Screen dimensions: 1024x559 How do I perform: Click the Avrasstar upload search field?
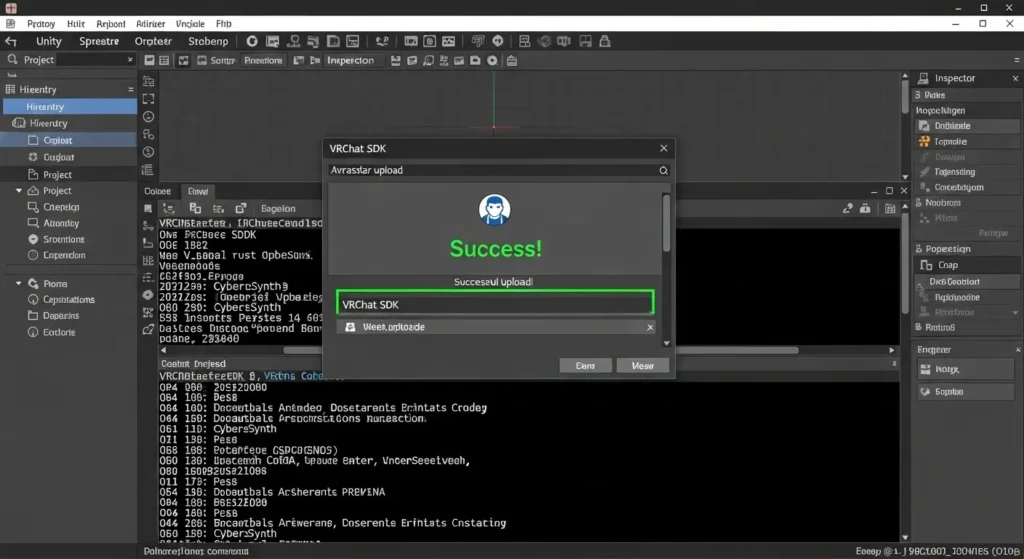point(494,170)
